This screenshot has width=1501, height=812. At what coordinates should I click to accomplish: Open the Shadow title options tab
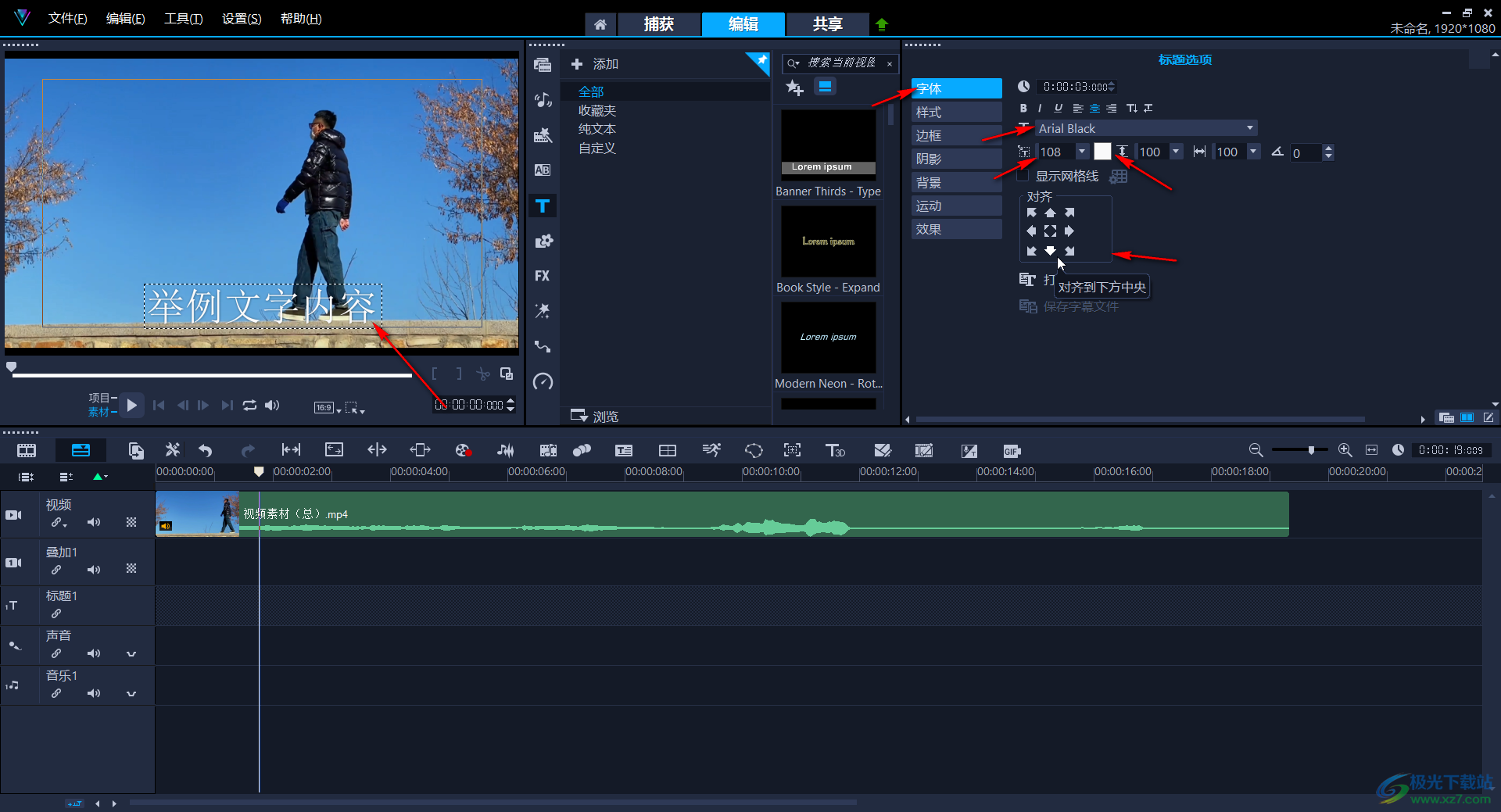click(x=956, y=159)
